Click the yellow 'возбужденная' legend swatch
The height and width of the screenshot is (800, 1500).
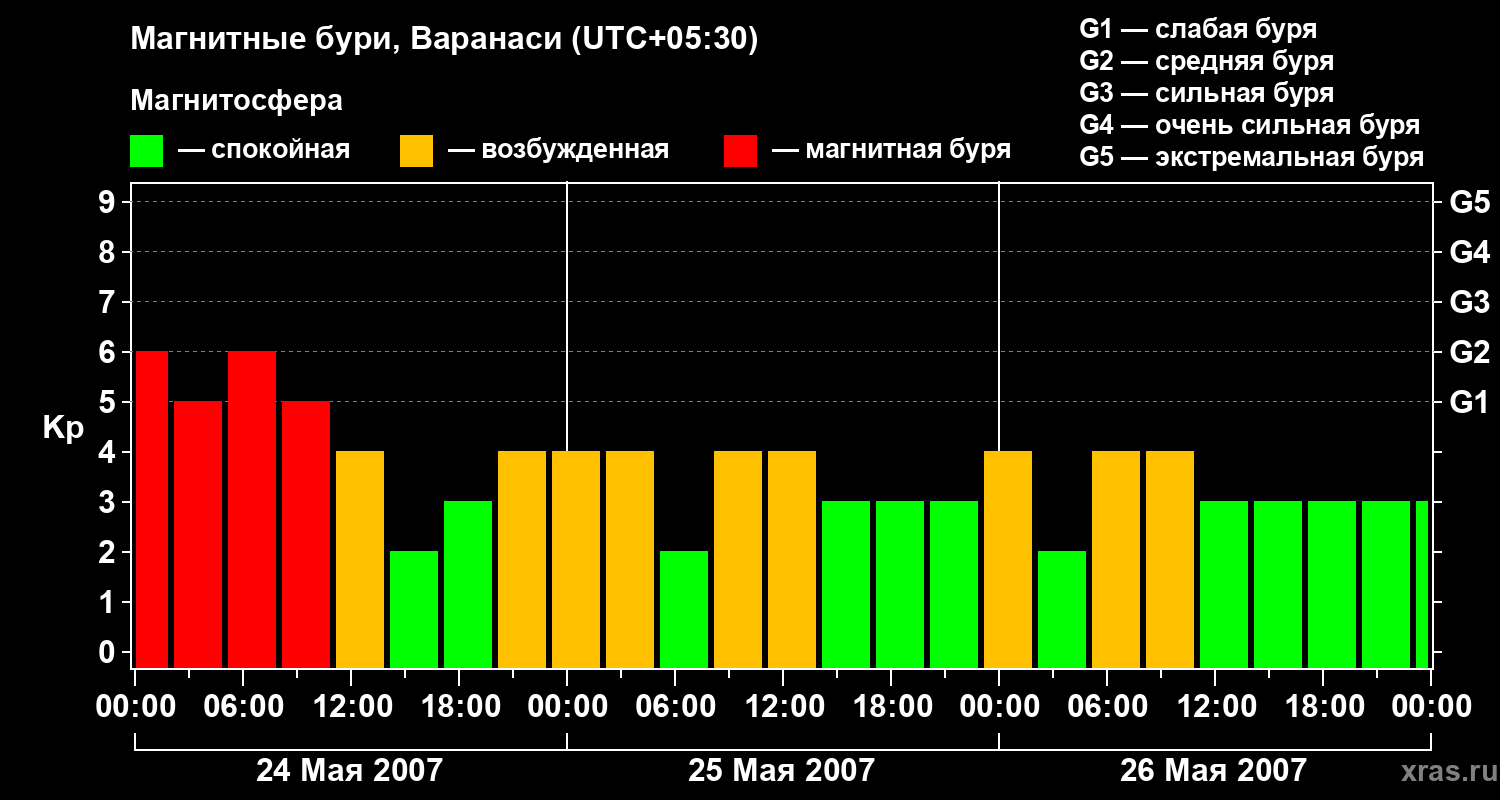tap(417, 151)
